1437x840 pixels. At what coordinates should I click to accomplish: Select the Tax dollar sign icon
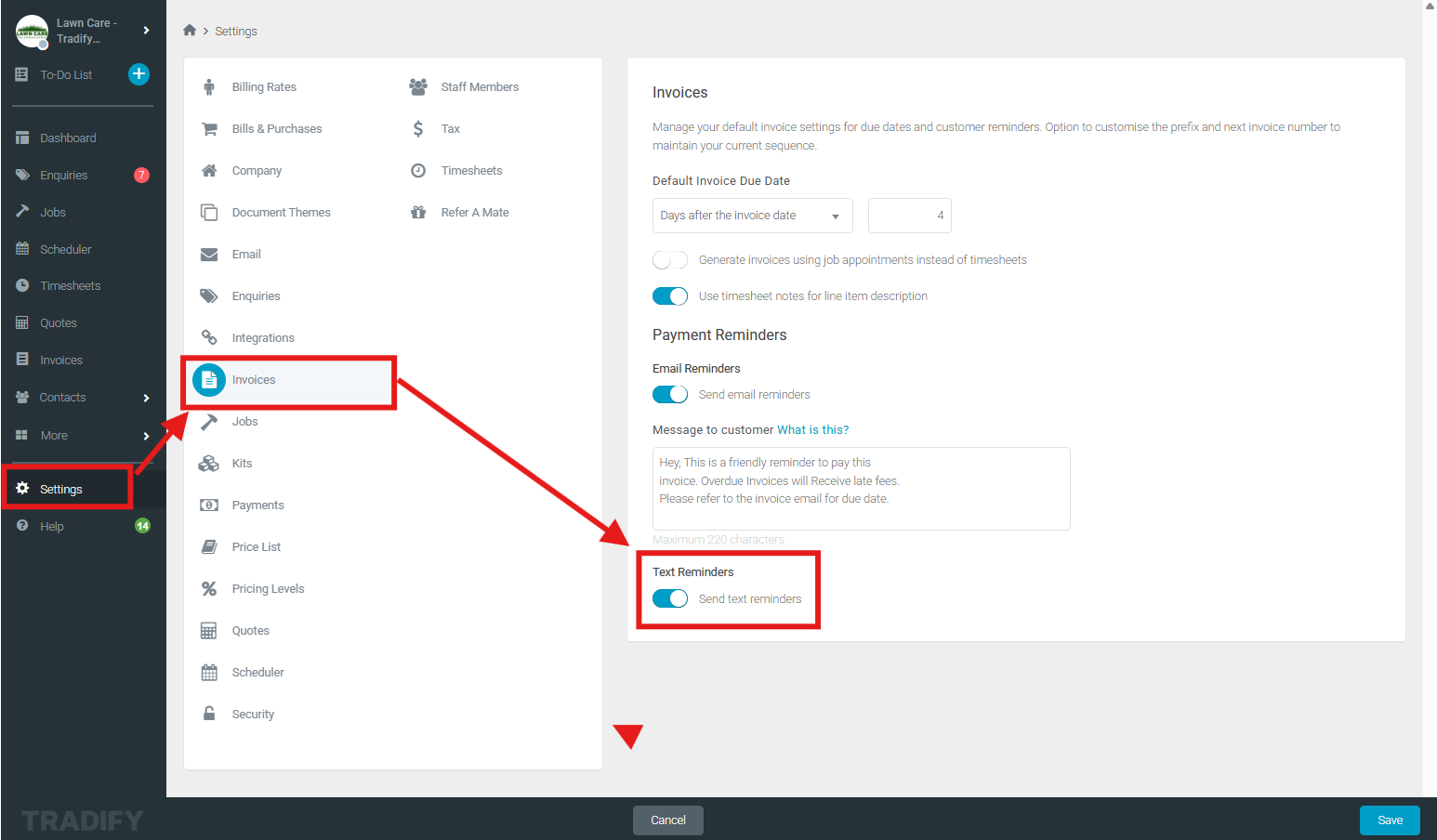pyautogui.click(x=418, y=129)
